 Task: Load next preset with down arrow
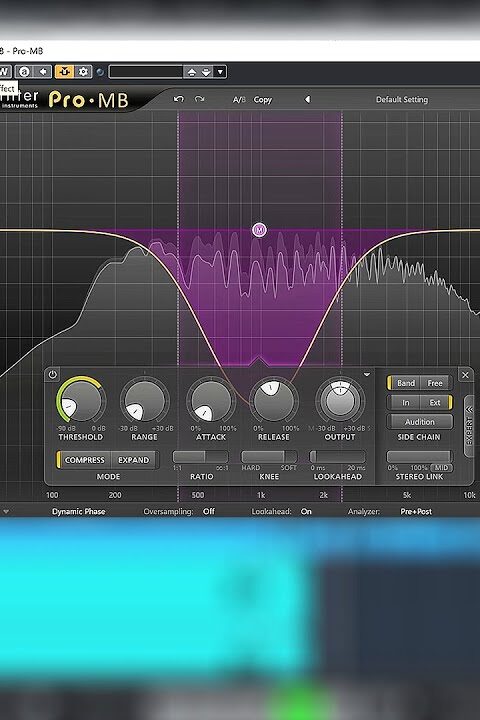click(206, 72)
